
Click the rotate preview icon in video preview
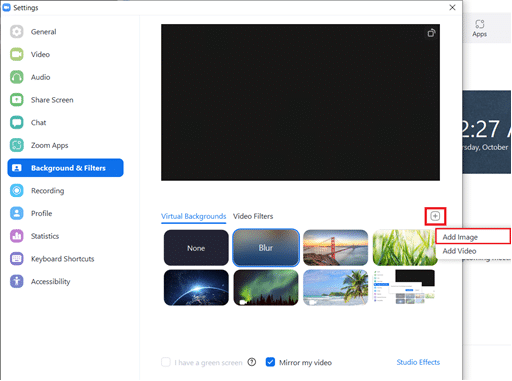click(431, 33)
